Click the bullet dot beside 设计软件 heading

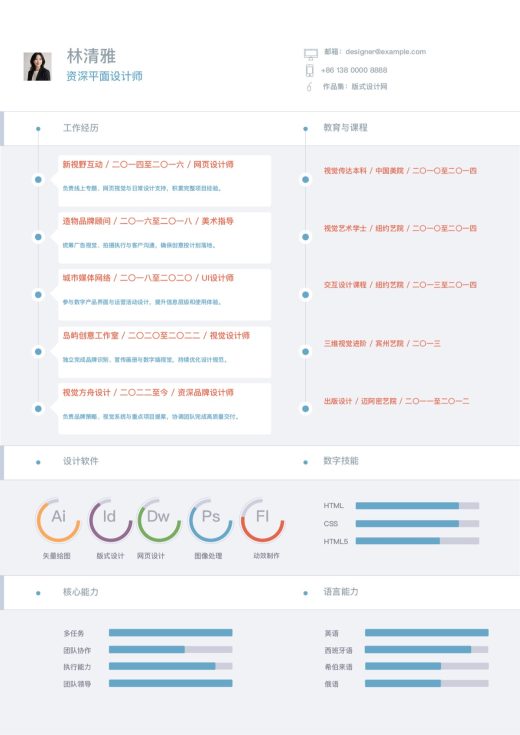(38, 462)
